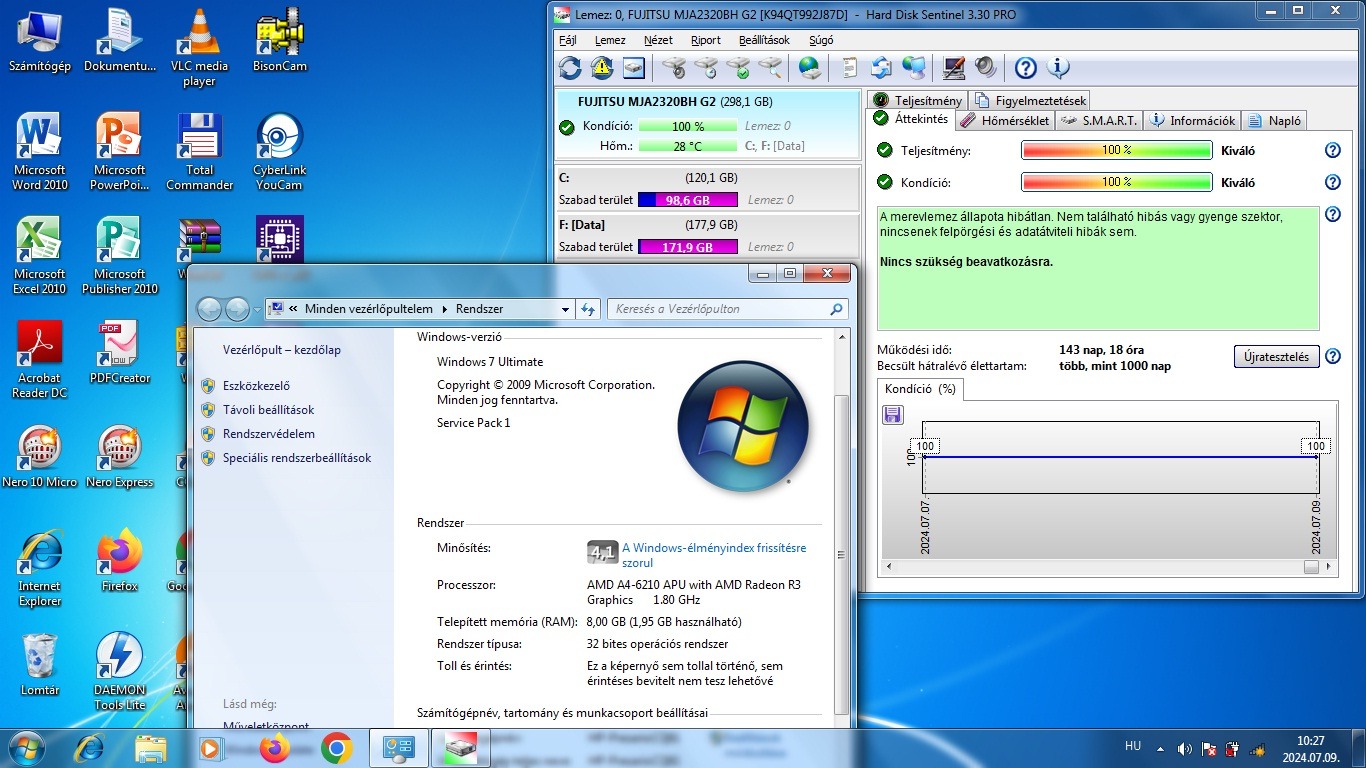Viewport: 1366px width, 768px height.
Task: Click the text report document toolbar icon
Action: tap(850, 67)
